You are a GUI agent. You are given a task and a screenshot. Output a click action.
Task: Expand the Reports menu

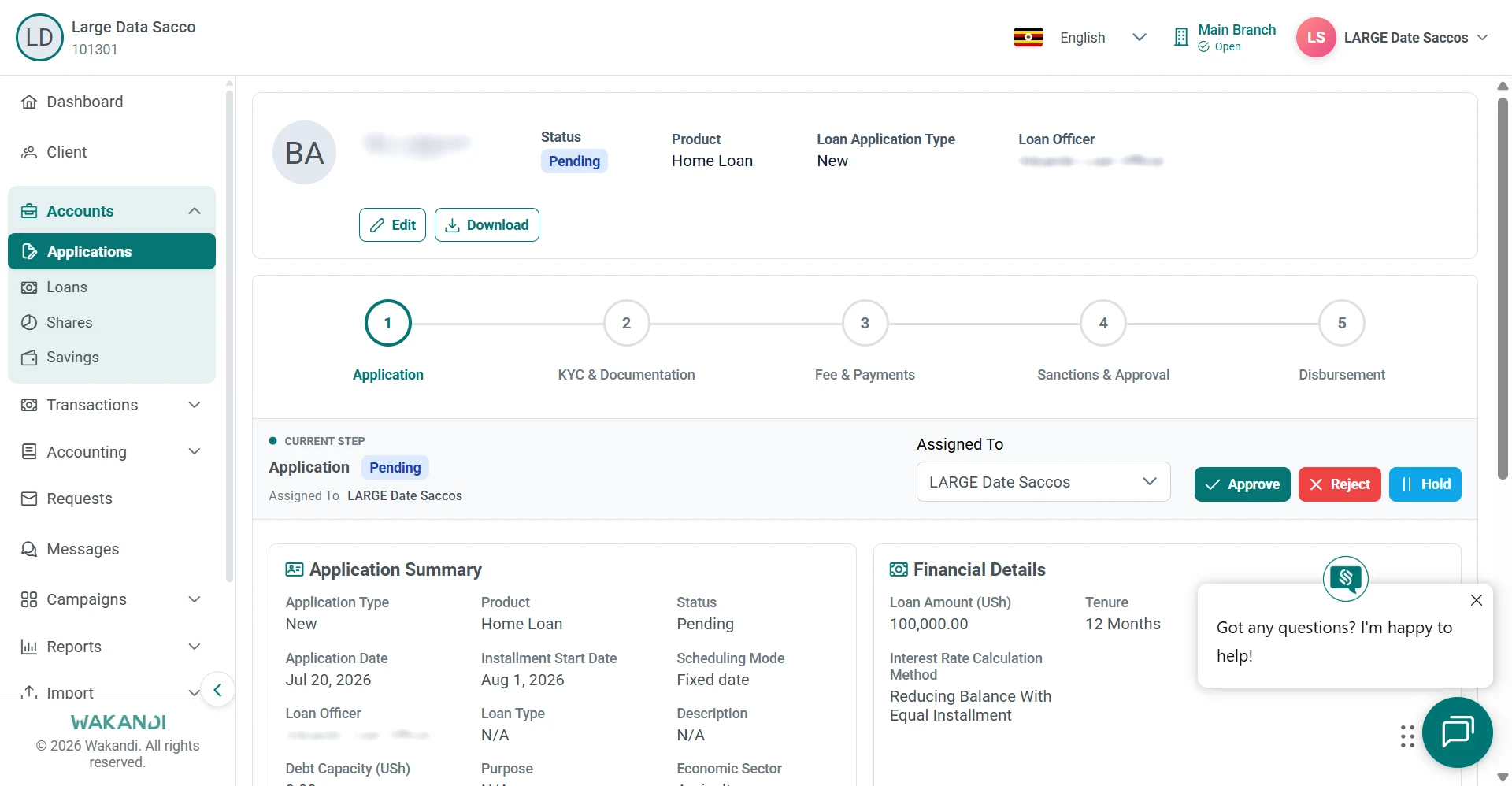pos(112,647)
